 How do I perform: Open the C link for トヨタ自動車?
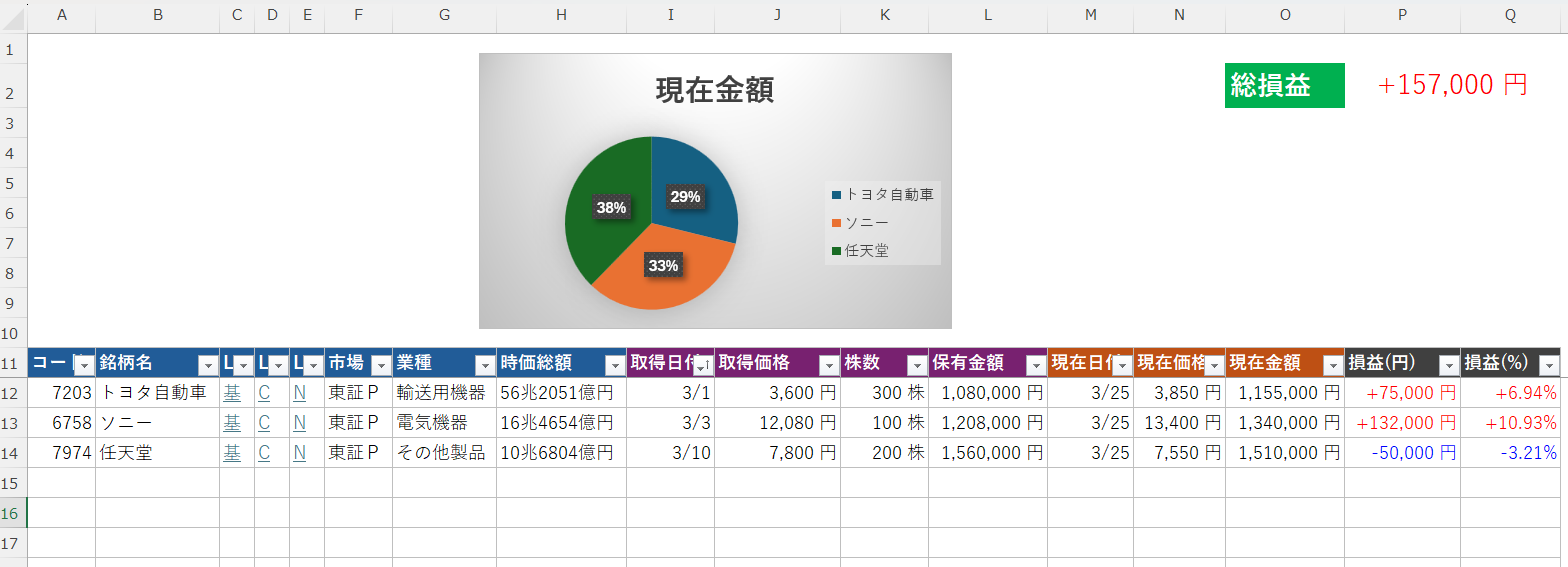click(x=264, y=393)
